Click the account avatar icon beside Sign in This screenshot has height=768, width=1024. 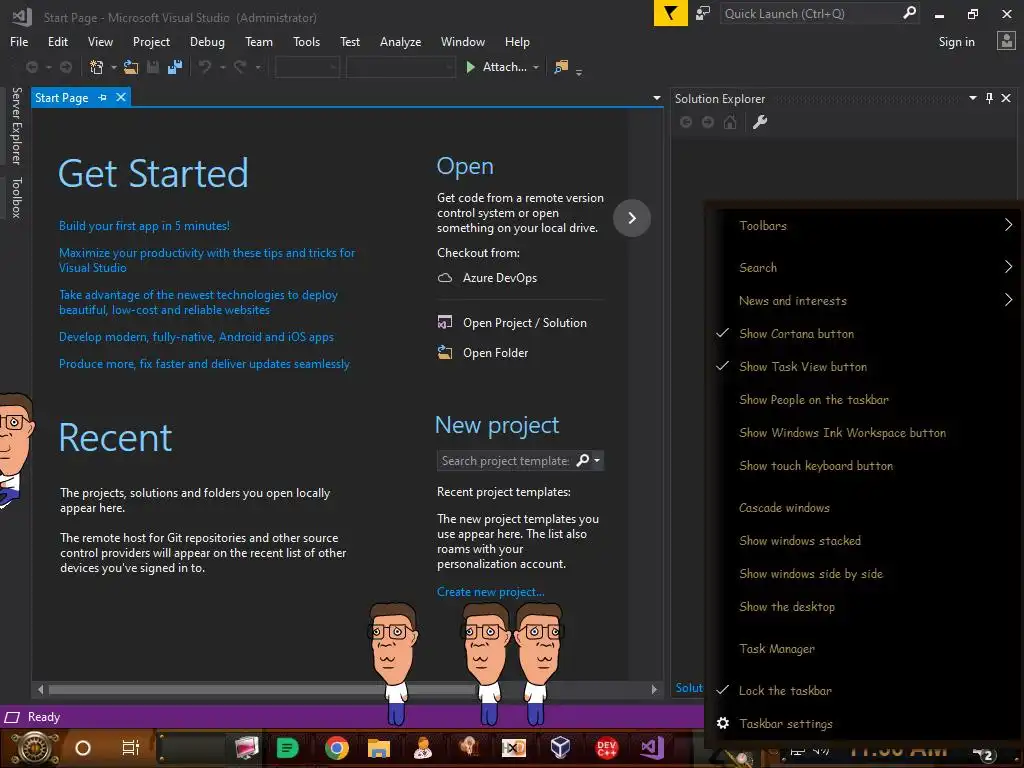[x=1006, y=41]
